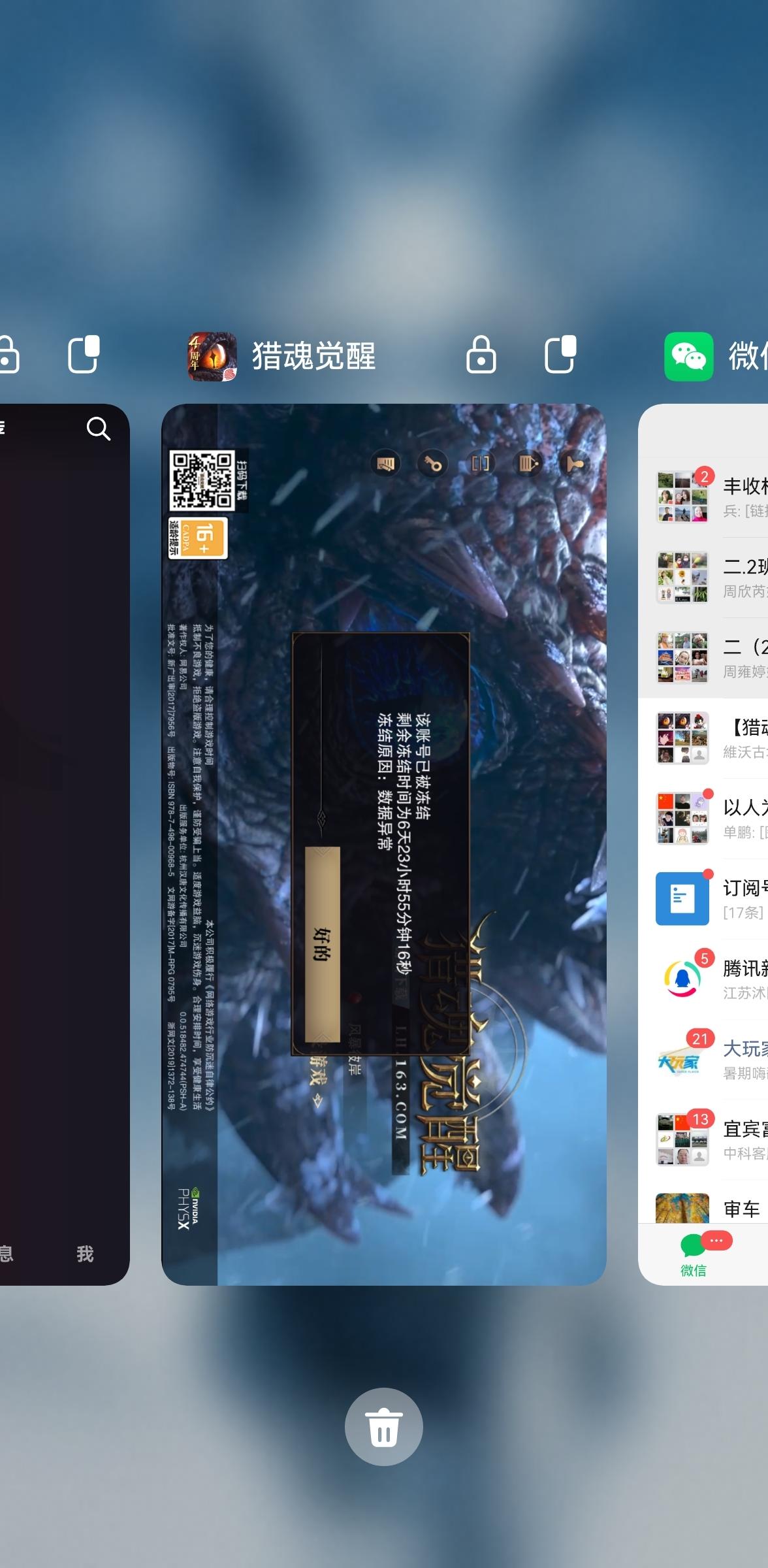This screenshot has height=1568, width=768.
Task: Tap the split-screen icon of the left dark app
Action: tap(84, 355)
